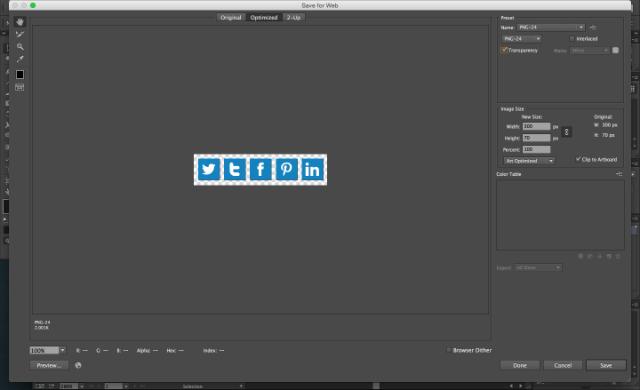
Task: Toggle the Clip to Artboard checkbox
Action: (x=578, y=159)
